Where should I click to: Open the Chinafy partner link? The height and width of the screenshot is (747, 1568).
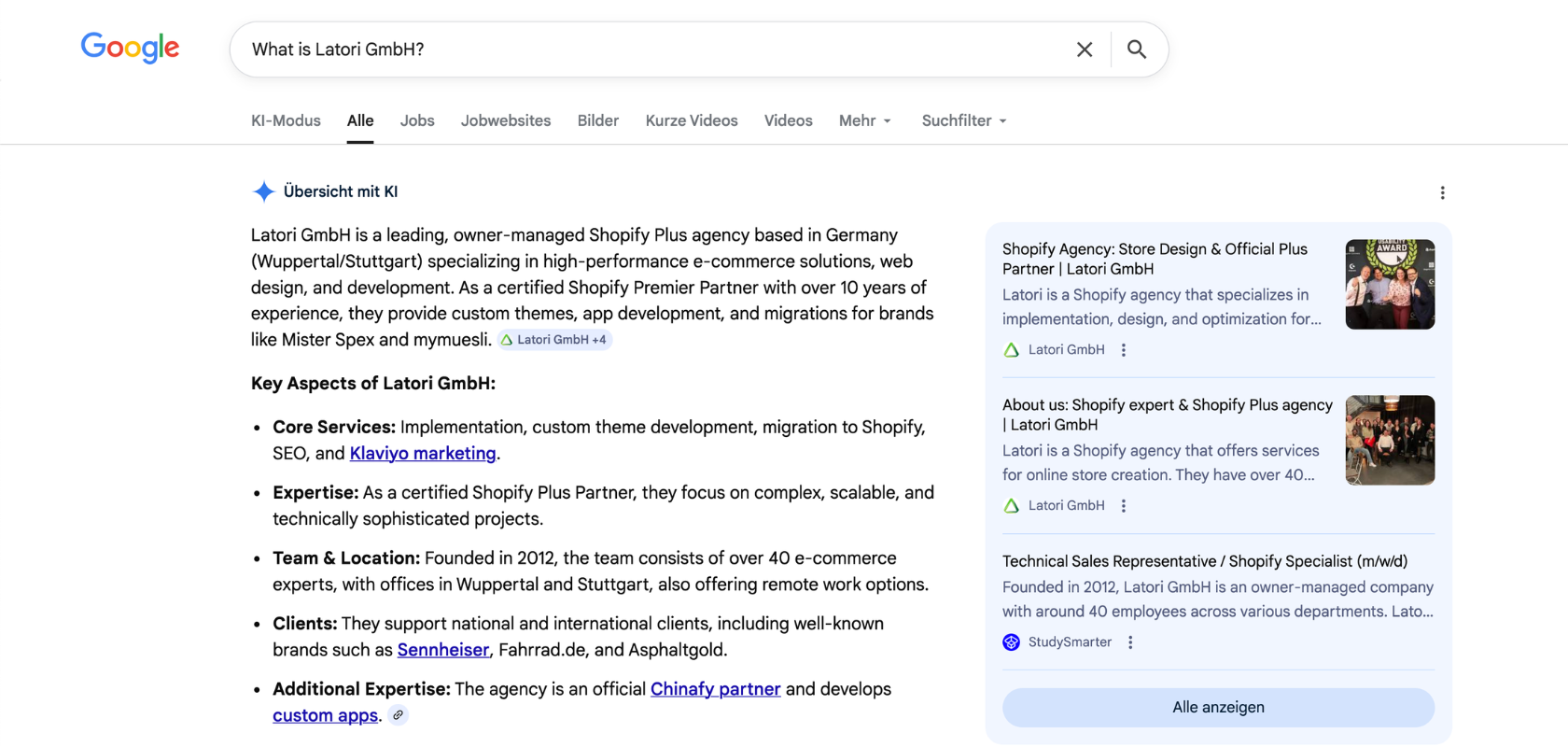coord(715,689)
